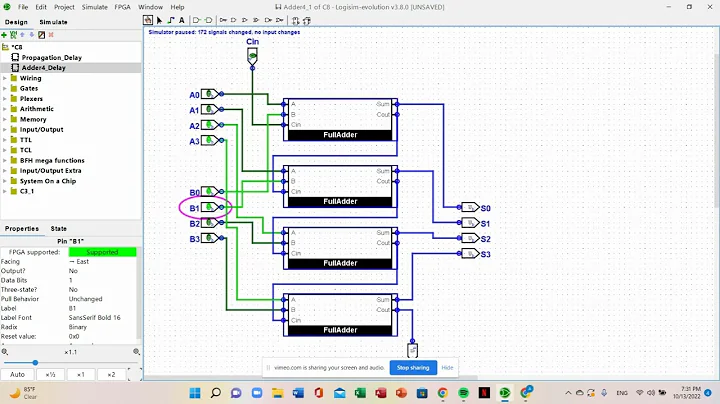Image resolution: width=720 pixels, height=404 pixels.
Task: Expand the BFH mega functions folder
Action: 5,160
